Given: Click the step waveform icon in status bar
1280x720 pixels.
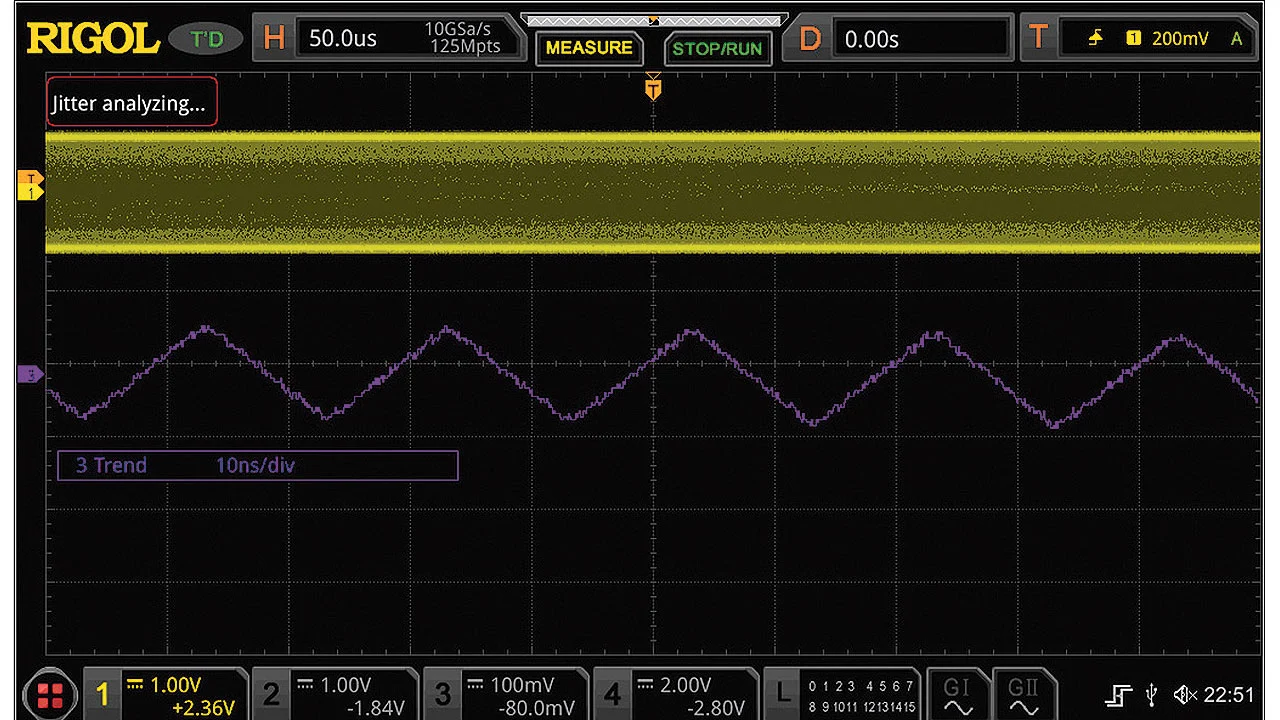Looking at the screenshot, I should [x=1120, y=694].
